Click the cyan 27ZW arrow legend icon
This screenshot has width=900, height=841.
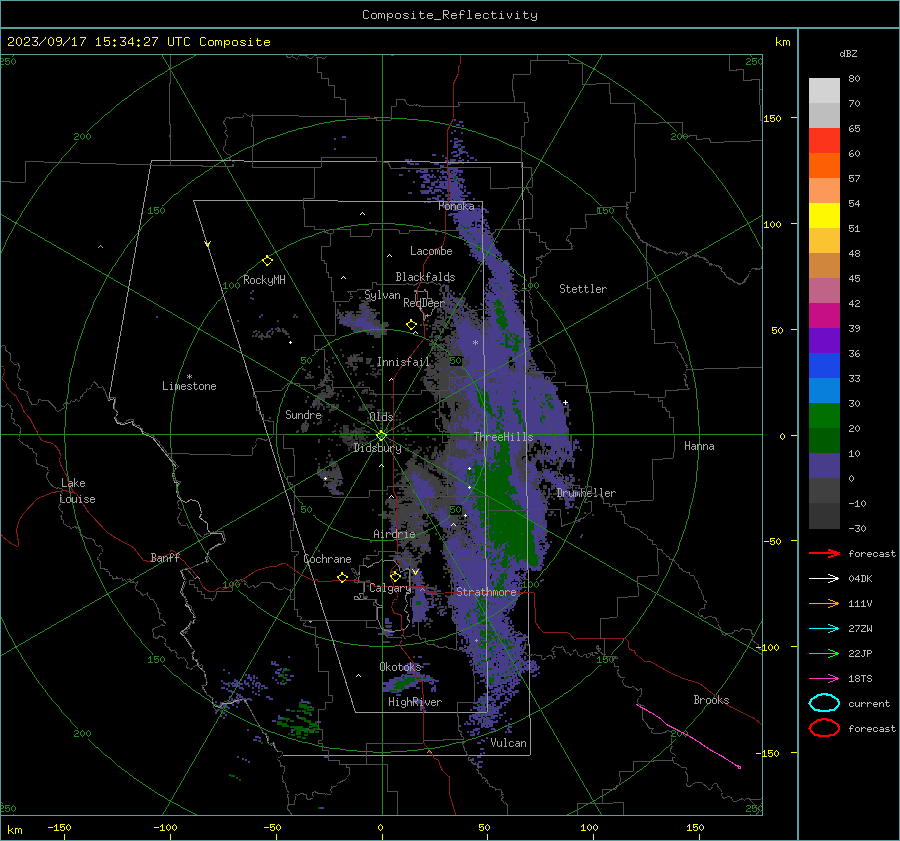click(x=824, y=629)
